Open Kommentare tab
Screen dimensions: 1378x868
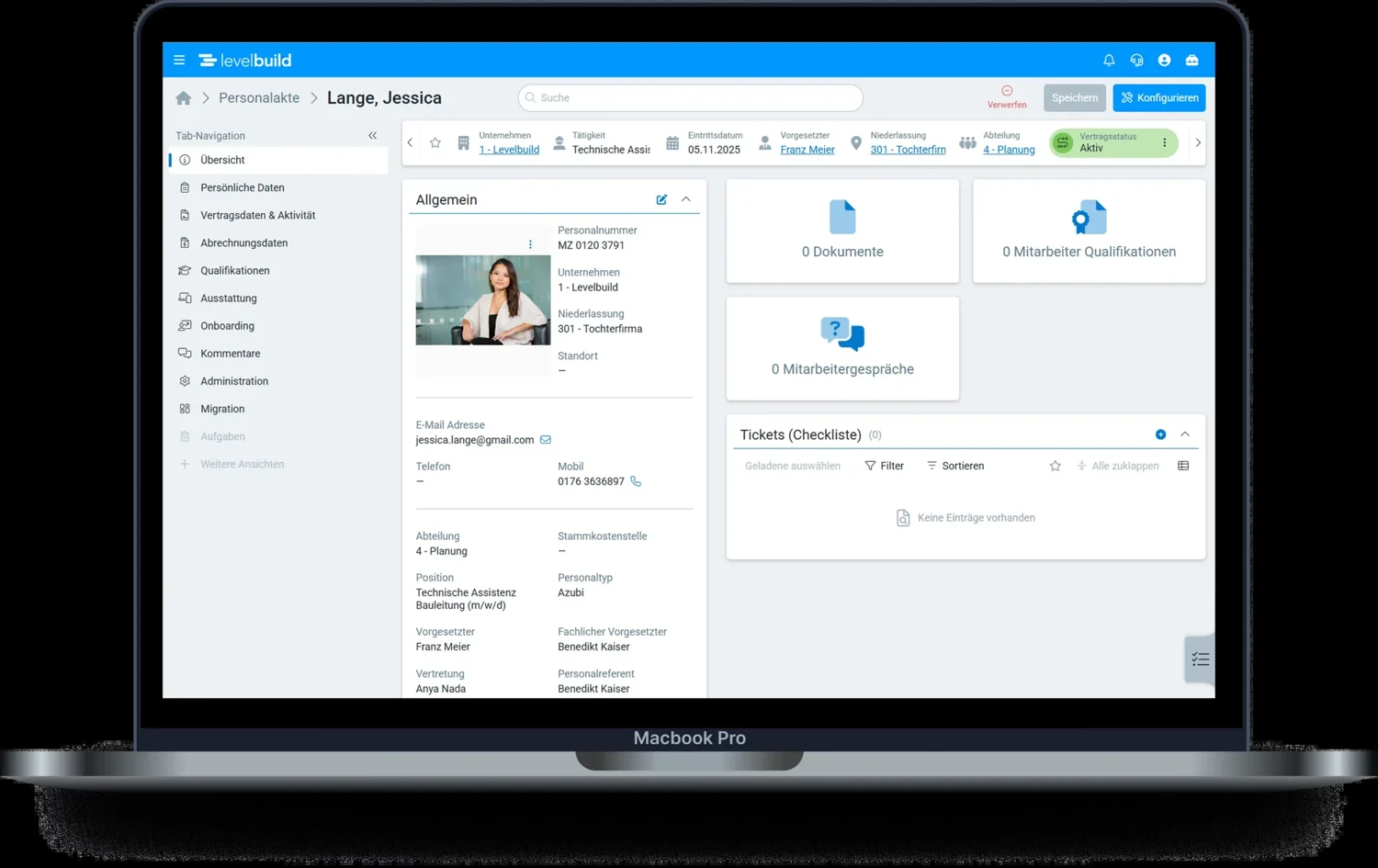(x=278, y=353)
